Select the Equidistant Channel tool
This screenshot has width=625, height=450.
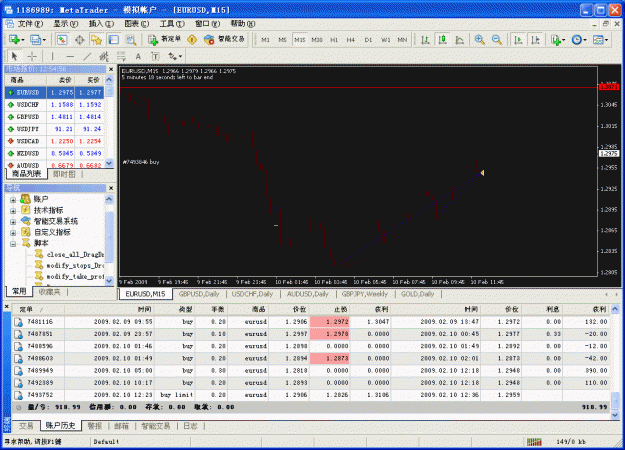[104, 56]
